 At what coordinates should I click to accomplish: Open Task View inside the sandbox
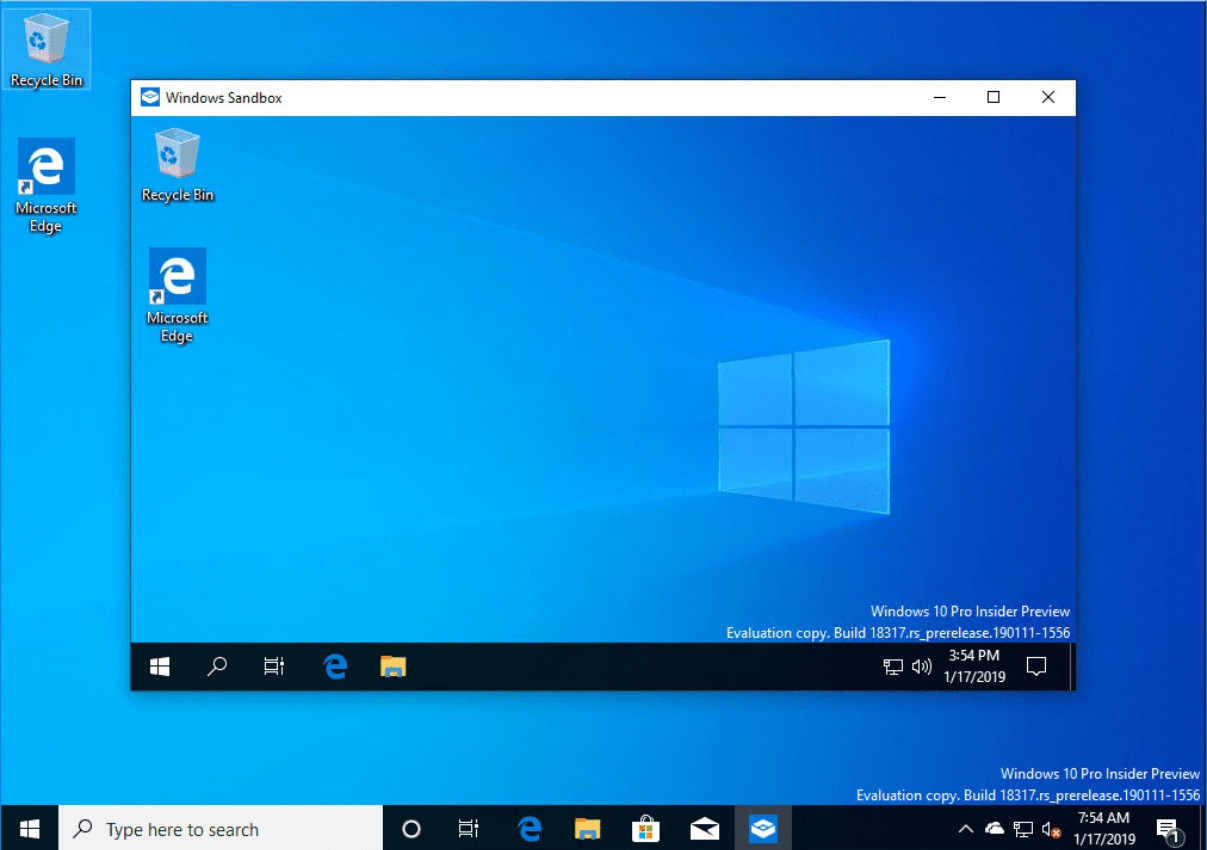(274, 666)
